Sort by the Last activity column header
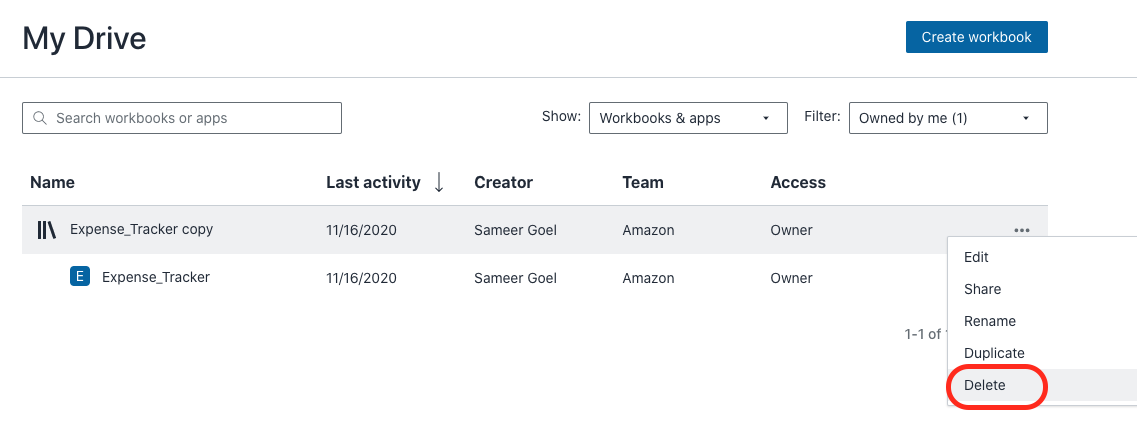1137x429 pixels. [373, 182]
